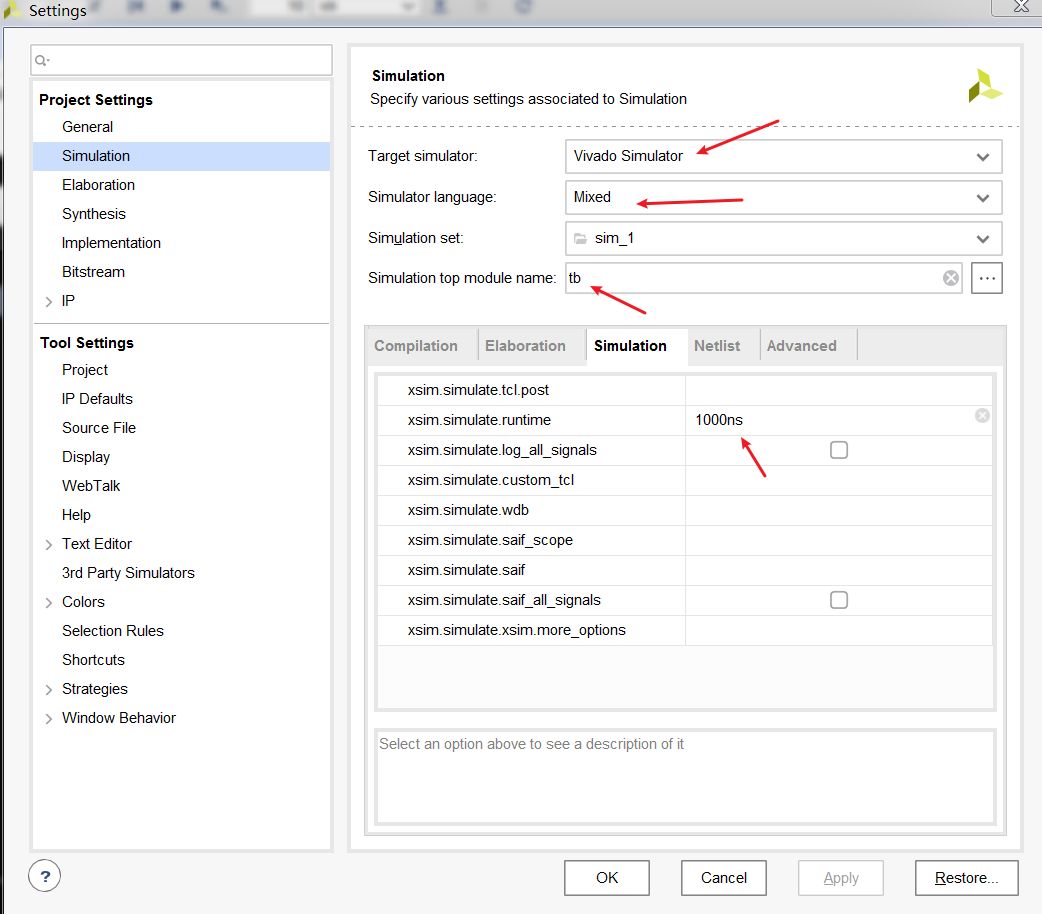
Task: Click the Text Editor label in tree
Action: pyautogui.click(x=97, y=544)
